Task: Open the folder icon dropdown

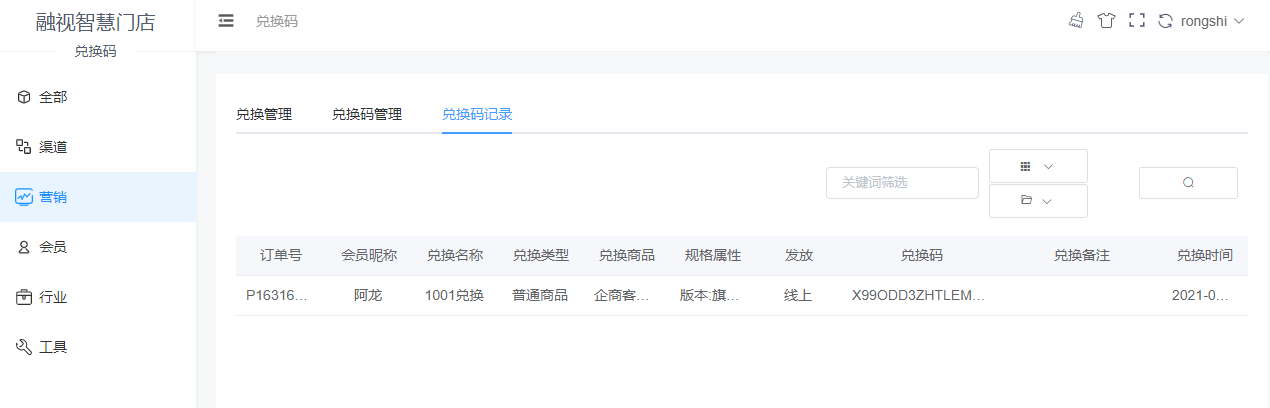Action: (x=1038, y=201)
